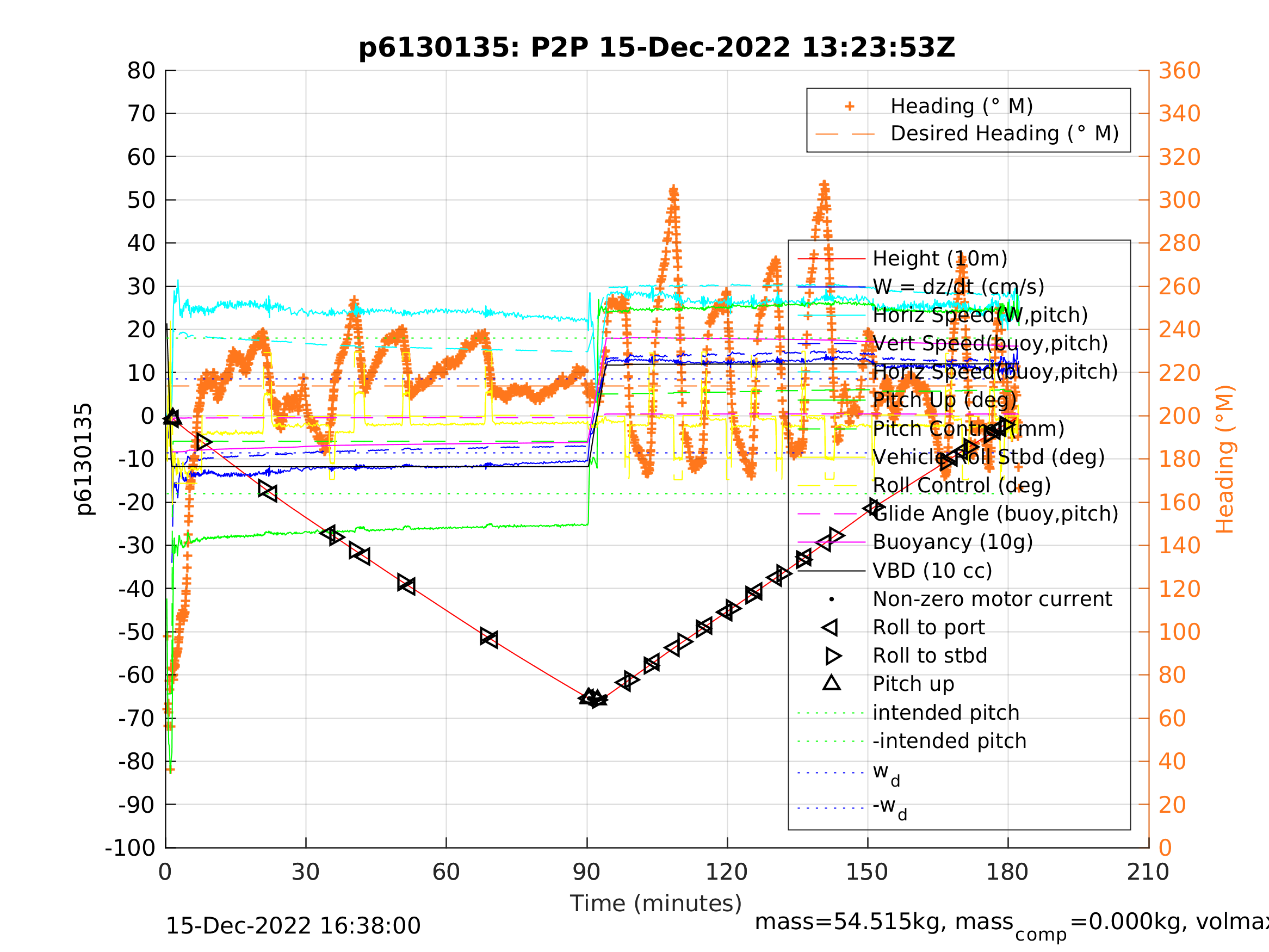Viewport: 1269px width, 952px height.
Task: Click the 15-Dec-2022 16:38:00 timestamp text
Action: 293,926
